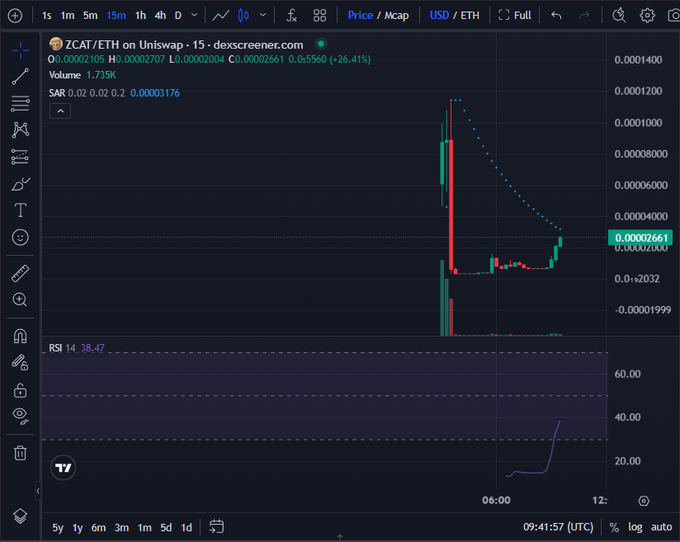
Task: Set date range to 5d
Action: coord(166,528)
